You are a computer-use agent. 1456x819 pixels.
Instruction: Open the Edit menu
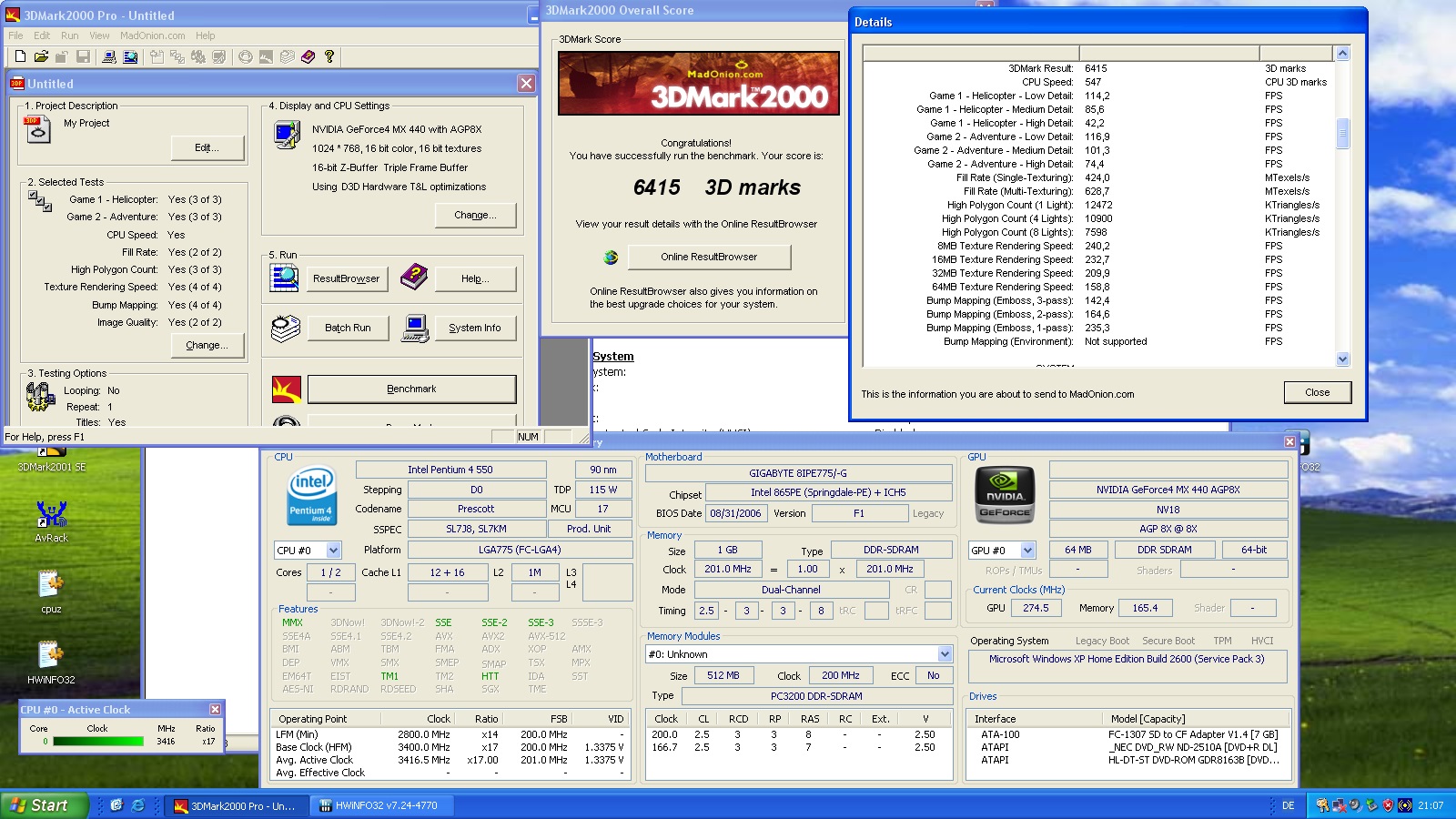(42, 35)
